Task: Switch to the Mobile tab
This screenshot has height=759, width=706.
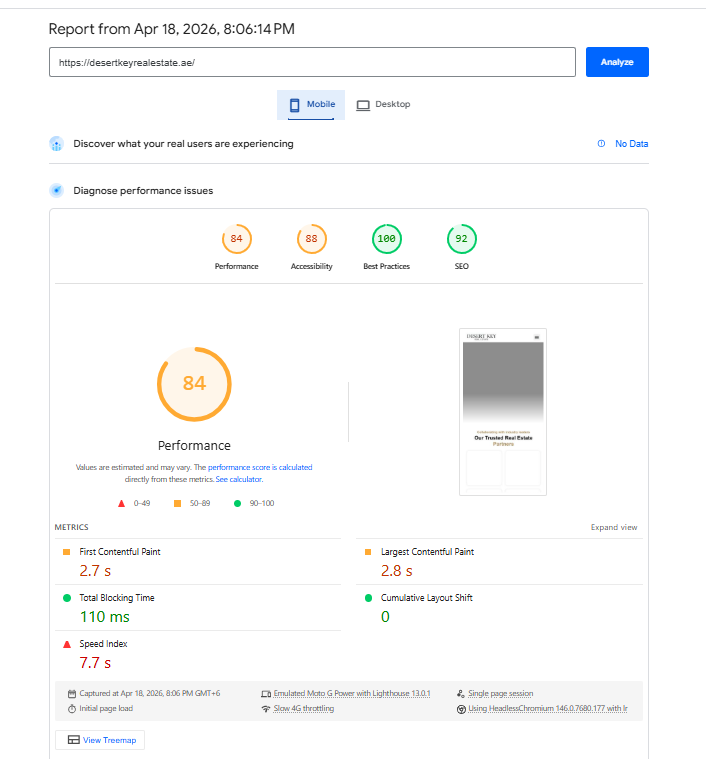Action: tap(311, 105)
